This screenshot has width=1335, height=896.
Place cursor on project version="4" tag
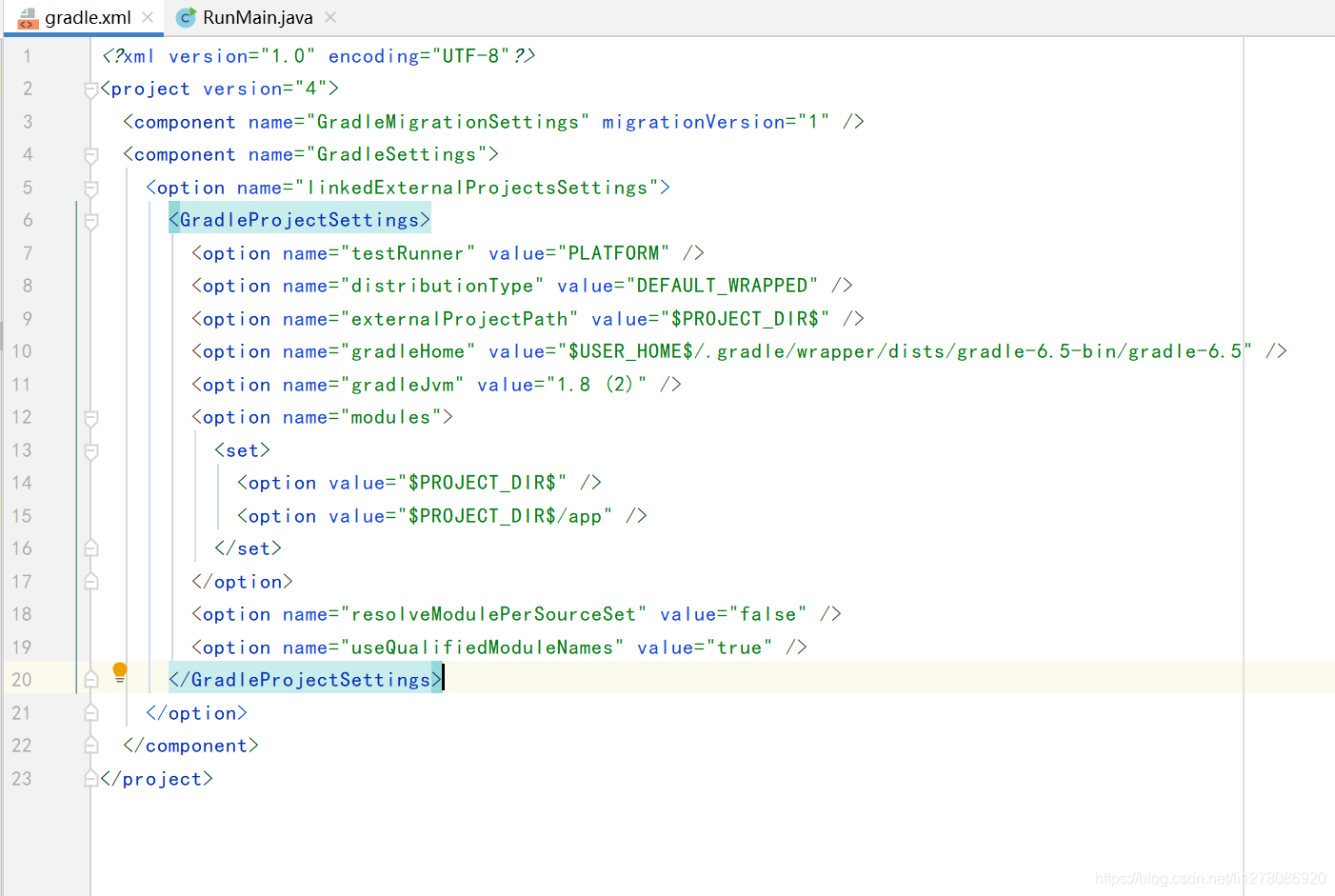point(220,90)
